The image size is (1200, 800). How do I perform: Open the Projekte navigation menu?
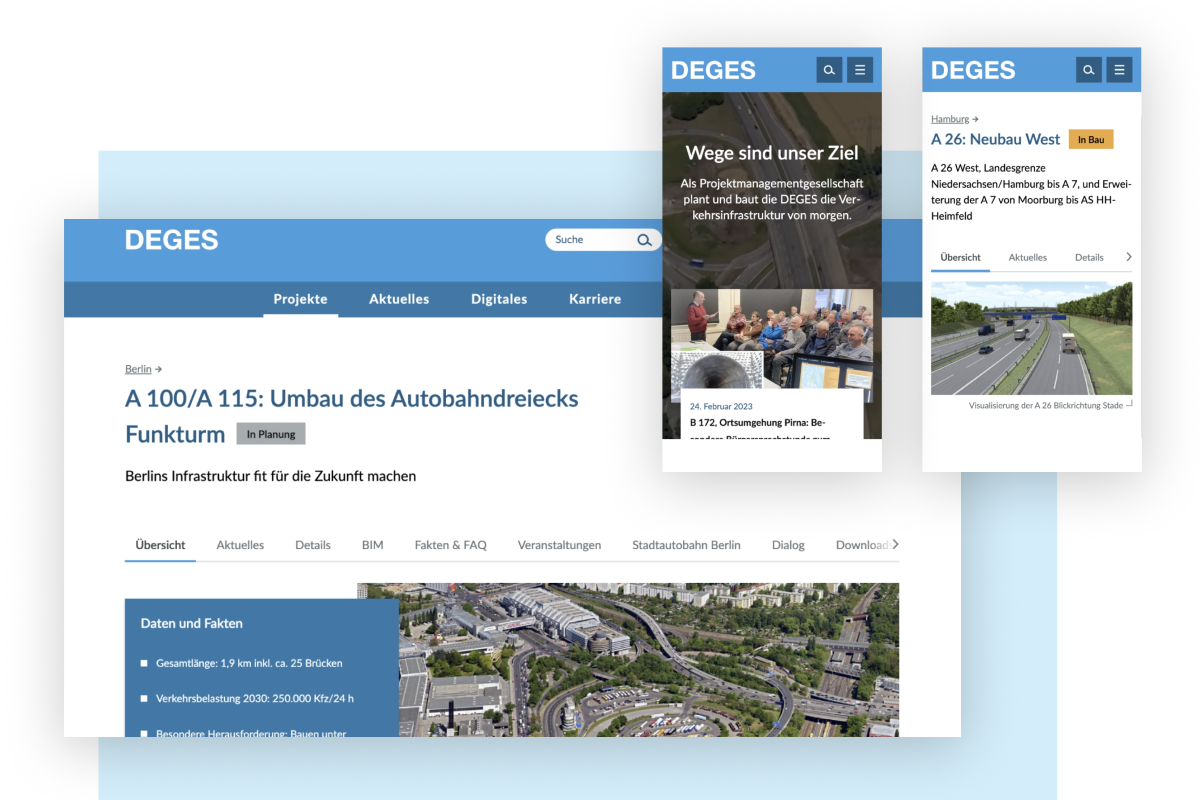(300, 299)
